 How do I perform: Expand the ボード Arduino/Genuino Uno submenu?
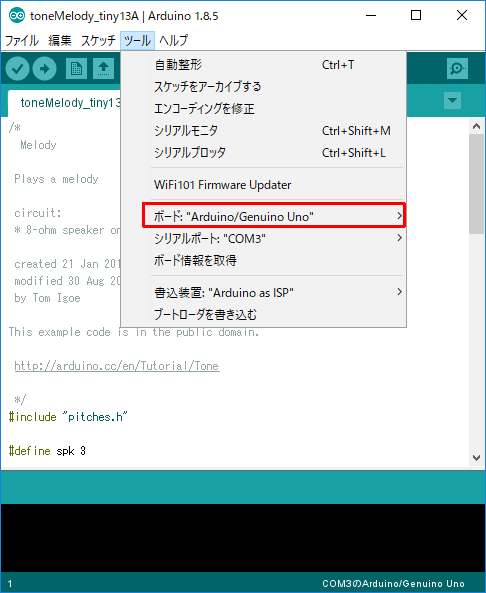[274, 216]
